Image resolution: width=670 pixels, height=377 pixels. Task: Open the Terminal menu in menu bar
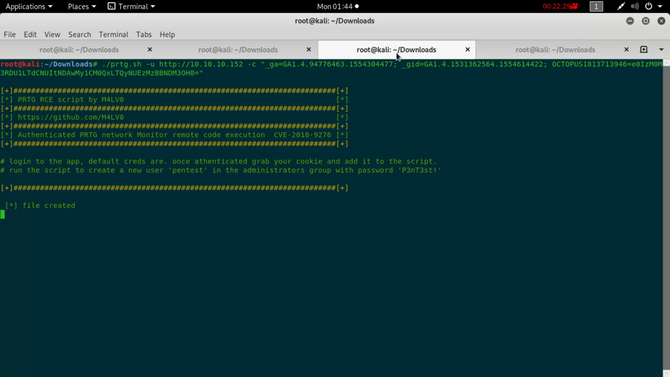pos(113,34)
